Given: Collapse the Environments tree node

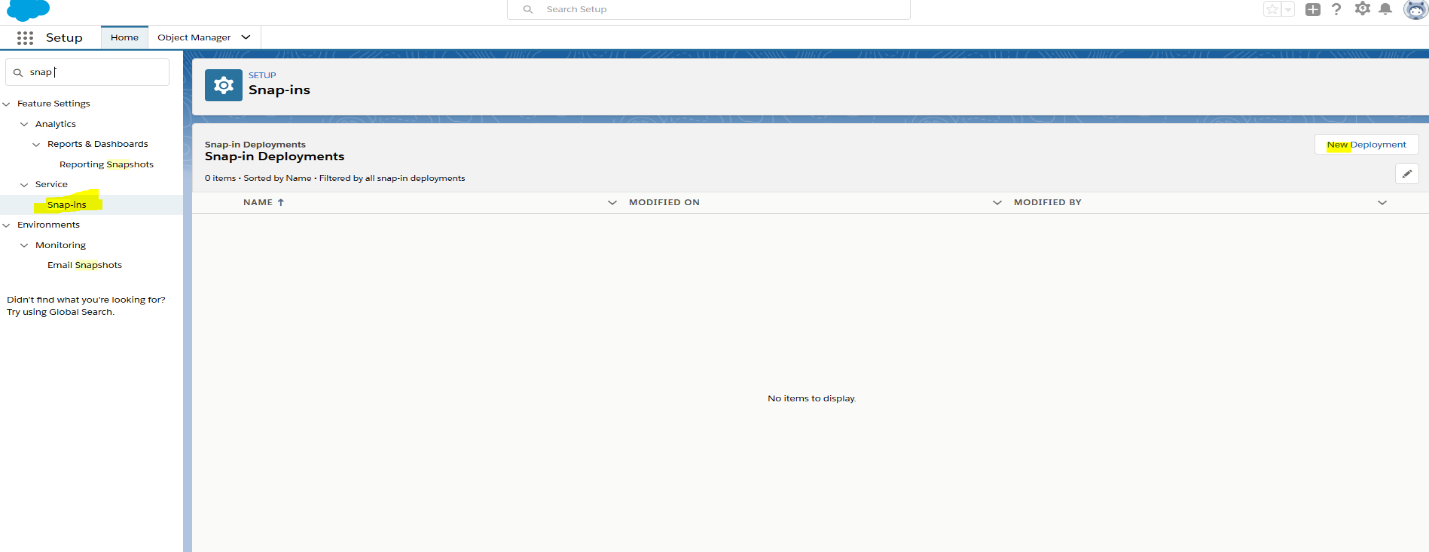Looking at the screenshot, I should [x=8, y=225].
